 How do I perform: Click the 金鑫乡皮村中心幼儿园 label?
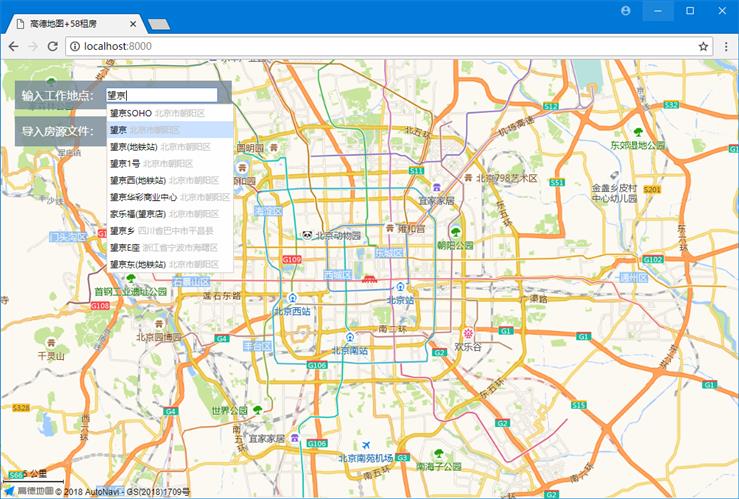coord(614,193)
